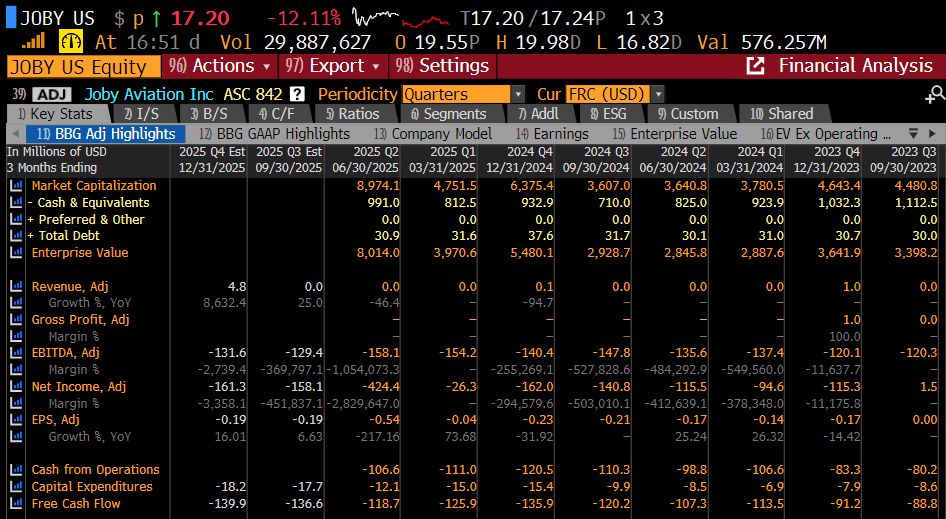This screenshot has height=519, width=946.
Task: Open chart icon for EPS, Adj row
Action: pyautogui.click(x=16, y=420)
